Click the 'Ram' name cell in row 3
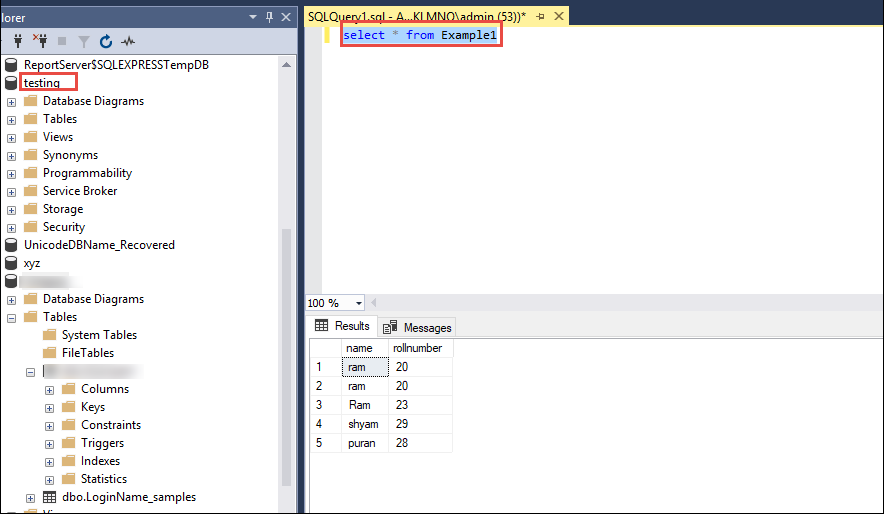This screenshot has height=514, width=884. 365,405
